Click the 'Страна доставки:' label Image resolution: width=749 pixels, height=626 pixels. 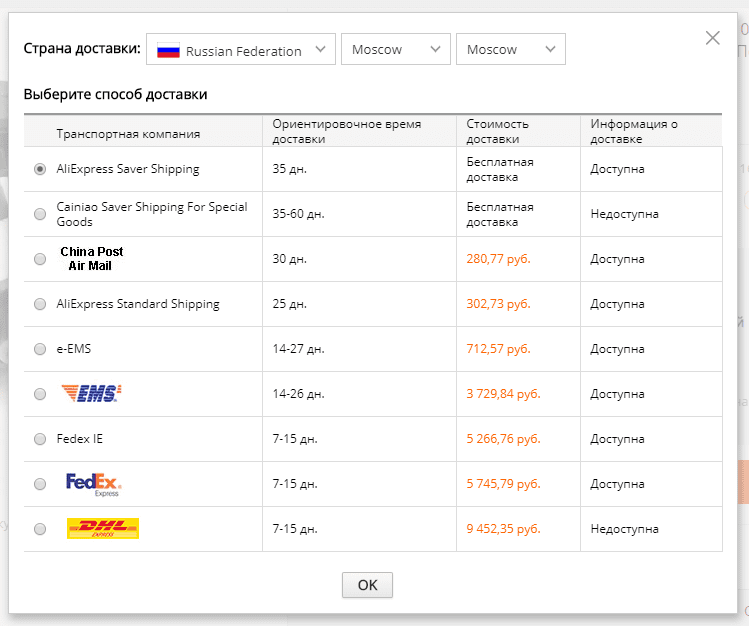(82, 48)
